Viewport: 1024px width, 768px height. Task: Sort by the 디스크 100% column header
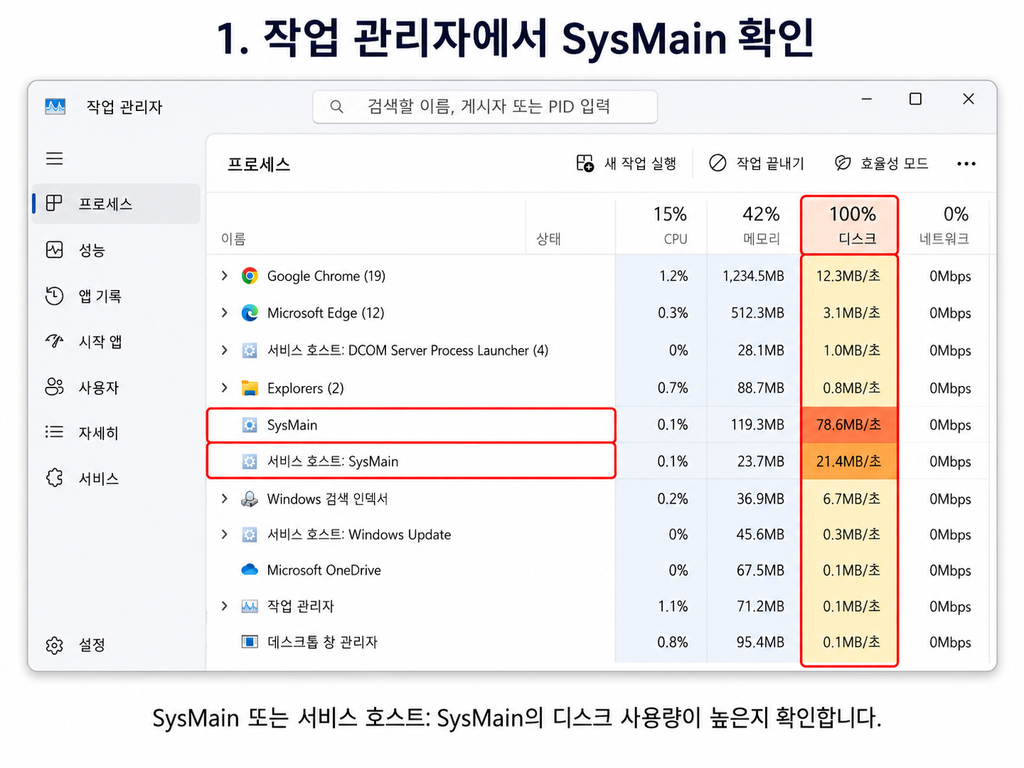coord(850,225)
